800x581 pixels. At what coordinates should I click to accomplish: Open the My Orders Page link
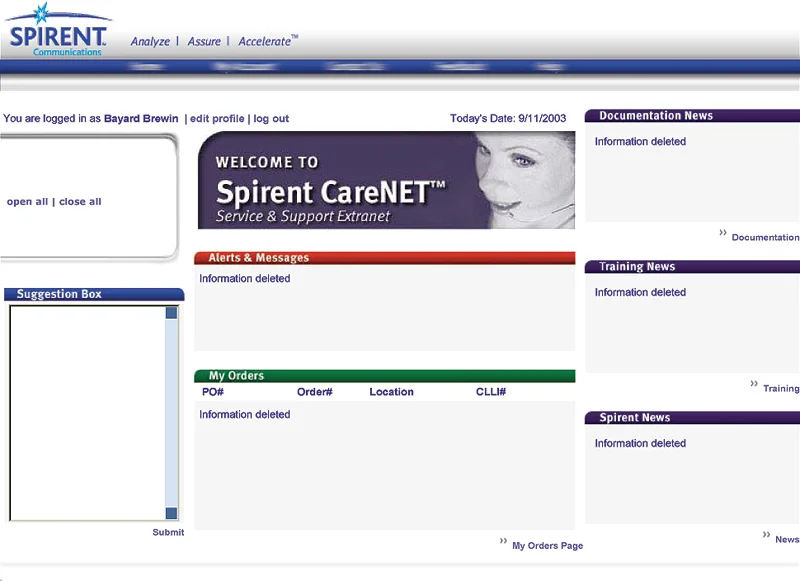(x=547, y=545)
